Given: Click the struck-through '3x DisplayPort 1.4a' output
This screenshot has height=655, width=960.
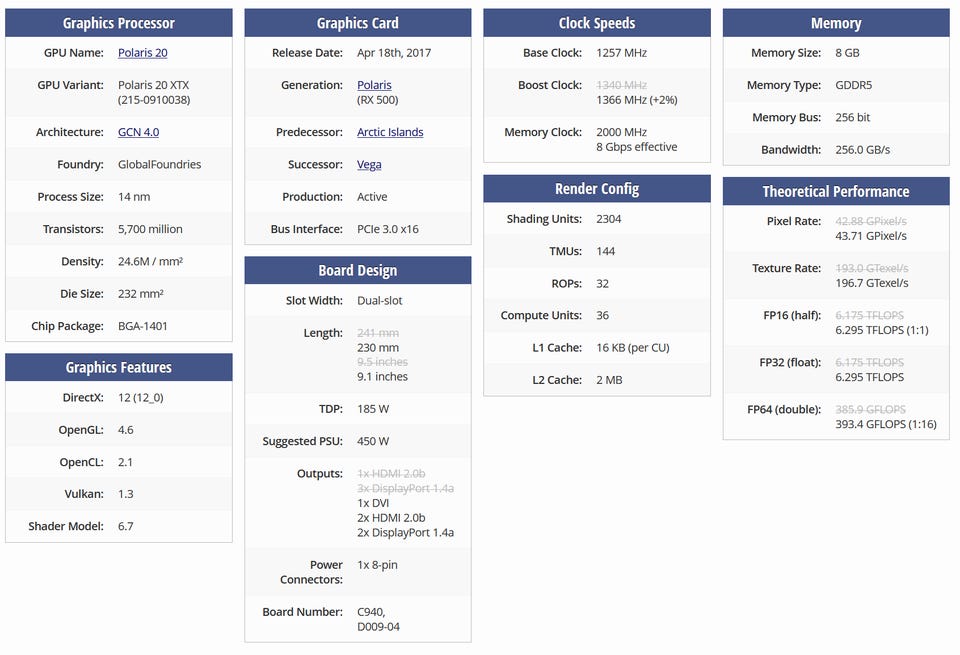Looking at the screenshot, I should tap(405, 488).
